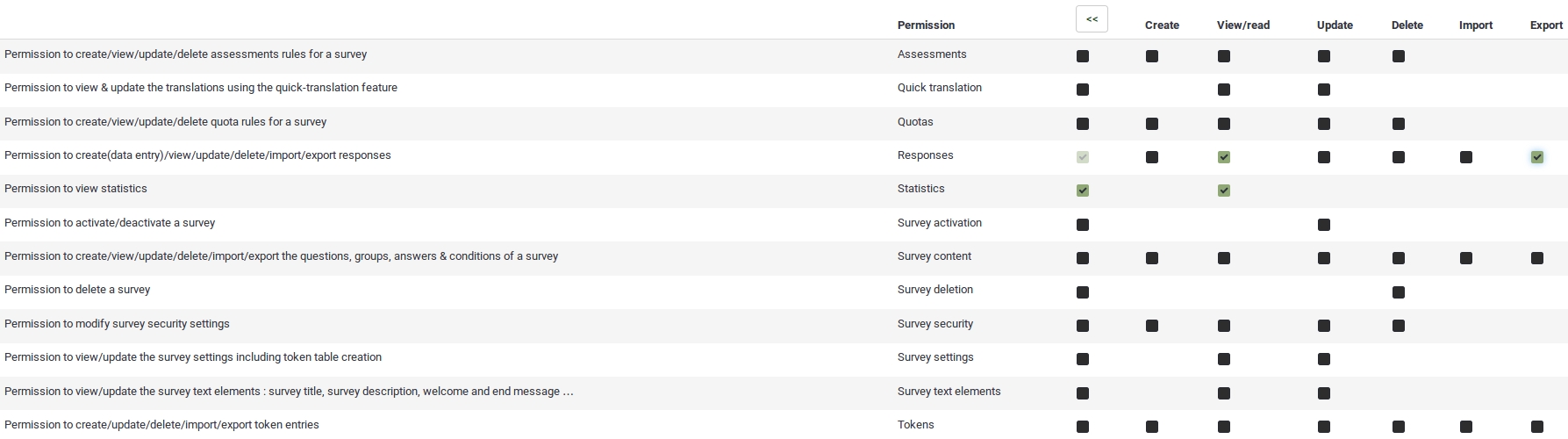The image size is (1568, 439).
Task: Check the Survey content row select-all checkbox
Action: pyautogui.click(x=1083, y=258)
